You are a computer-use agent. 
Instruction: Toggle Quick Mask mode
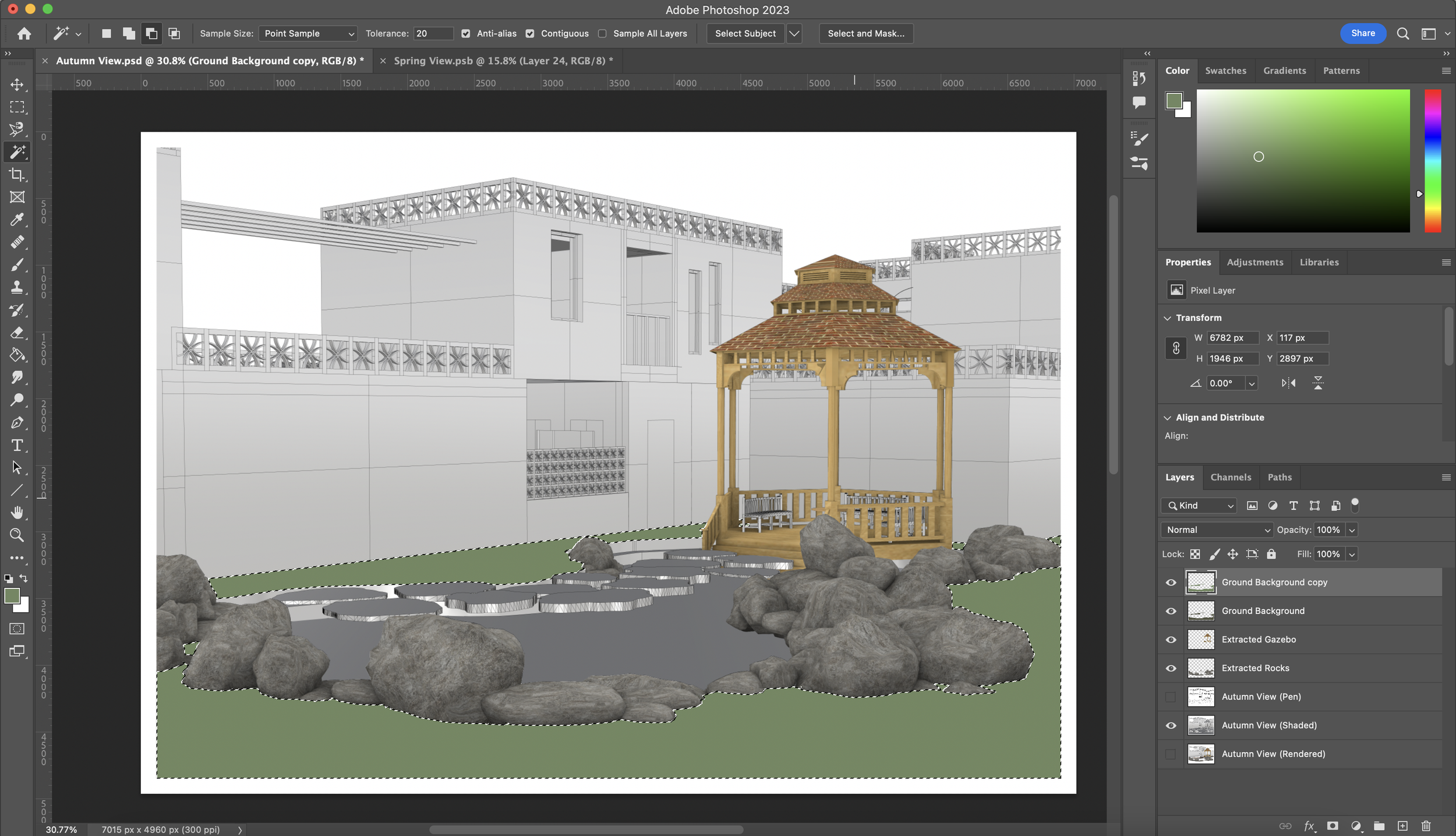[17, 629]
